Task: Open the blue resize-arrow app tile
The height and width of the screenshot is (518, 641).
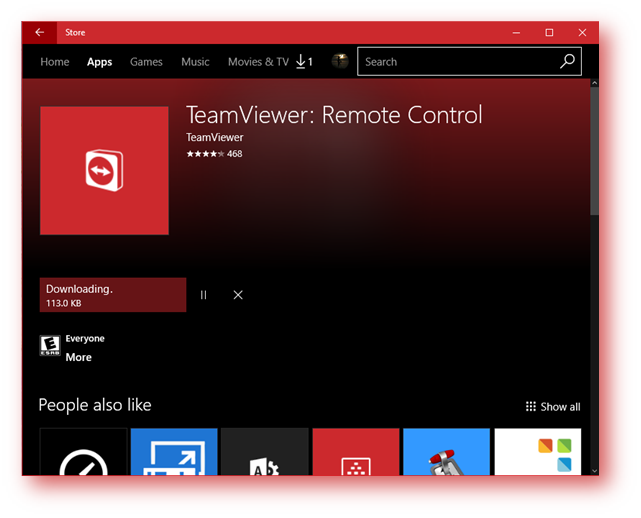Action: (174, 451)
